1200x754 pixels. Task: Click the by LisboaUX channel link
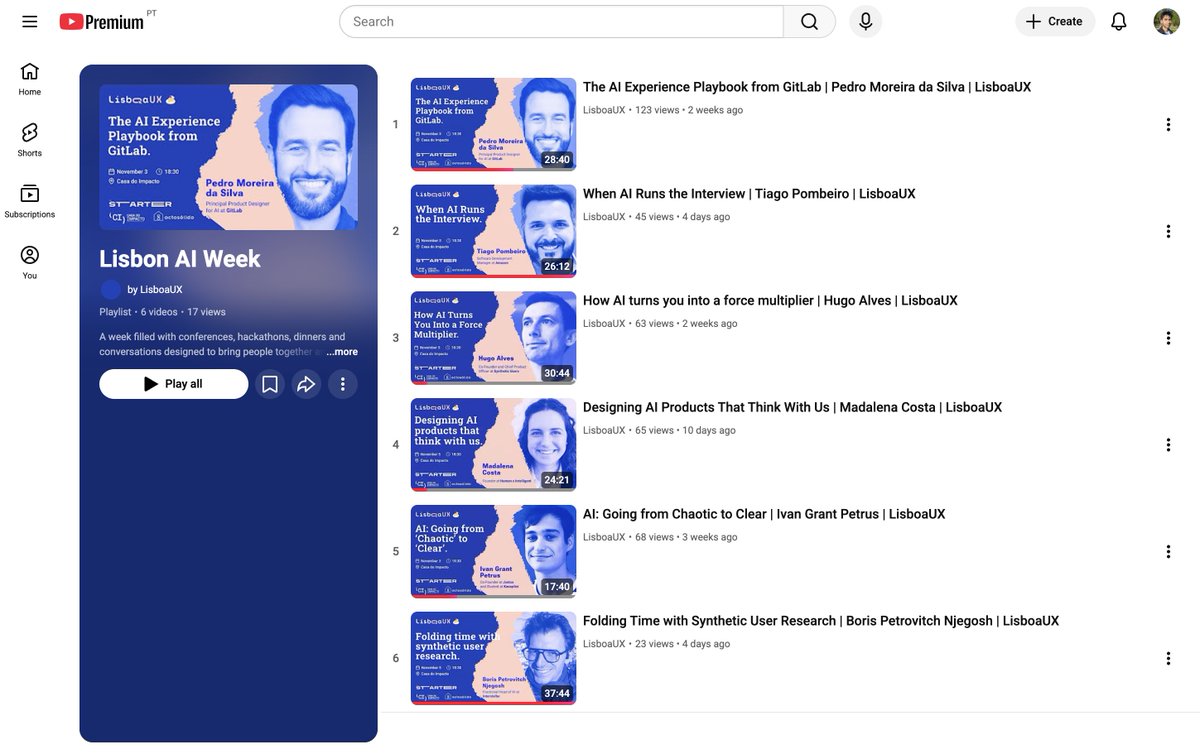point(155,290)
